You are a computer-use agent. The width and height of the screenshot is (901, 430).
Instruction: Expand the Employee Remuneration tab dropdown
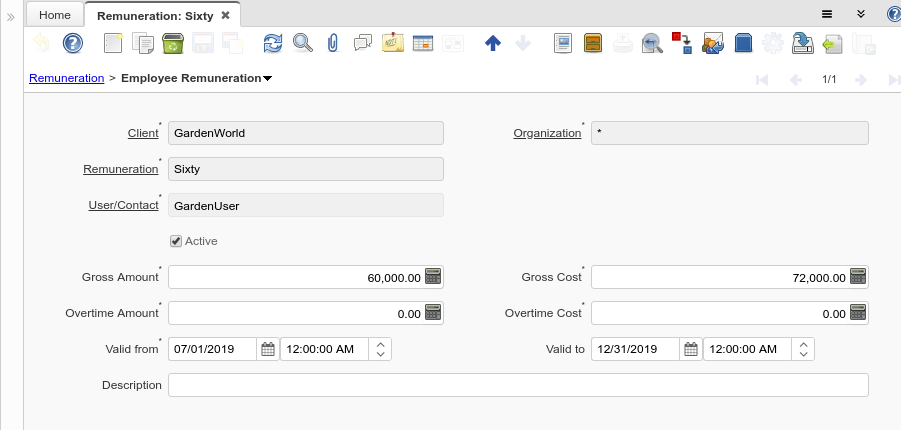268,78
